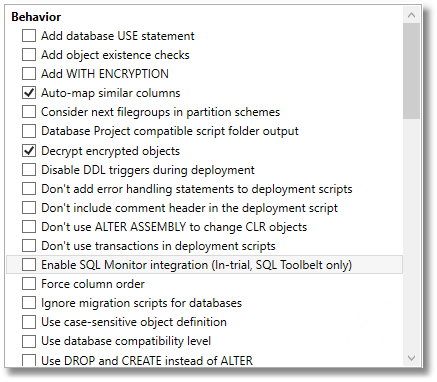
Task: Click the scrollbar up arrow
Action: pyautogui.click(x=411, y=15)
